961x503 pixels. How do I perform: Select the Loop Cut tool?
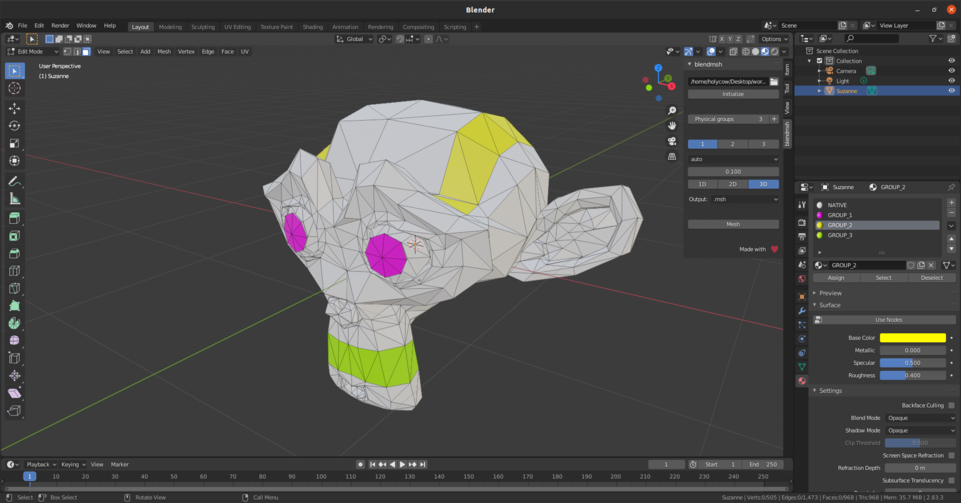[x=15, y=271]
